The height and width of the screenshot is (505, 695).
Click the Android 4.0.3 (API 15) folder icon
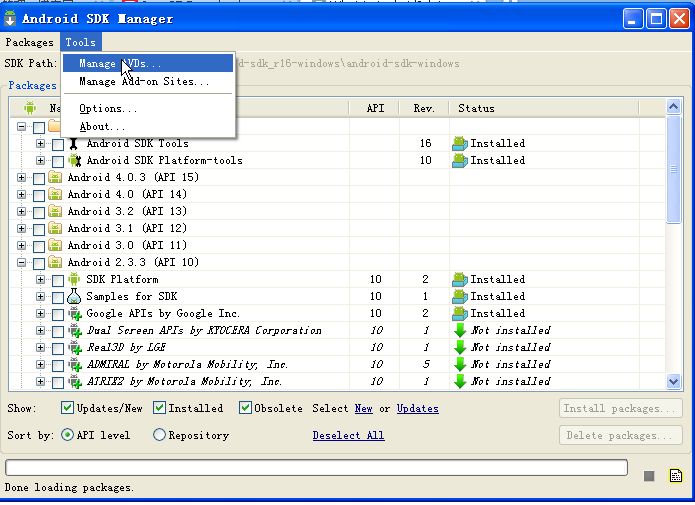(55, 177)
